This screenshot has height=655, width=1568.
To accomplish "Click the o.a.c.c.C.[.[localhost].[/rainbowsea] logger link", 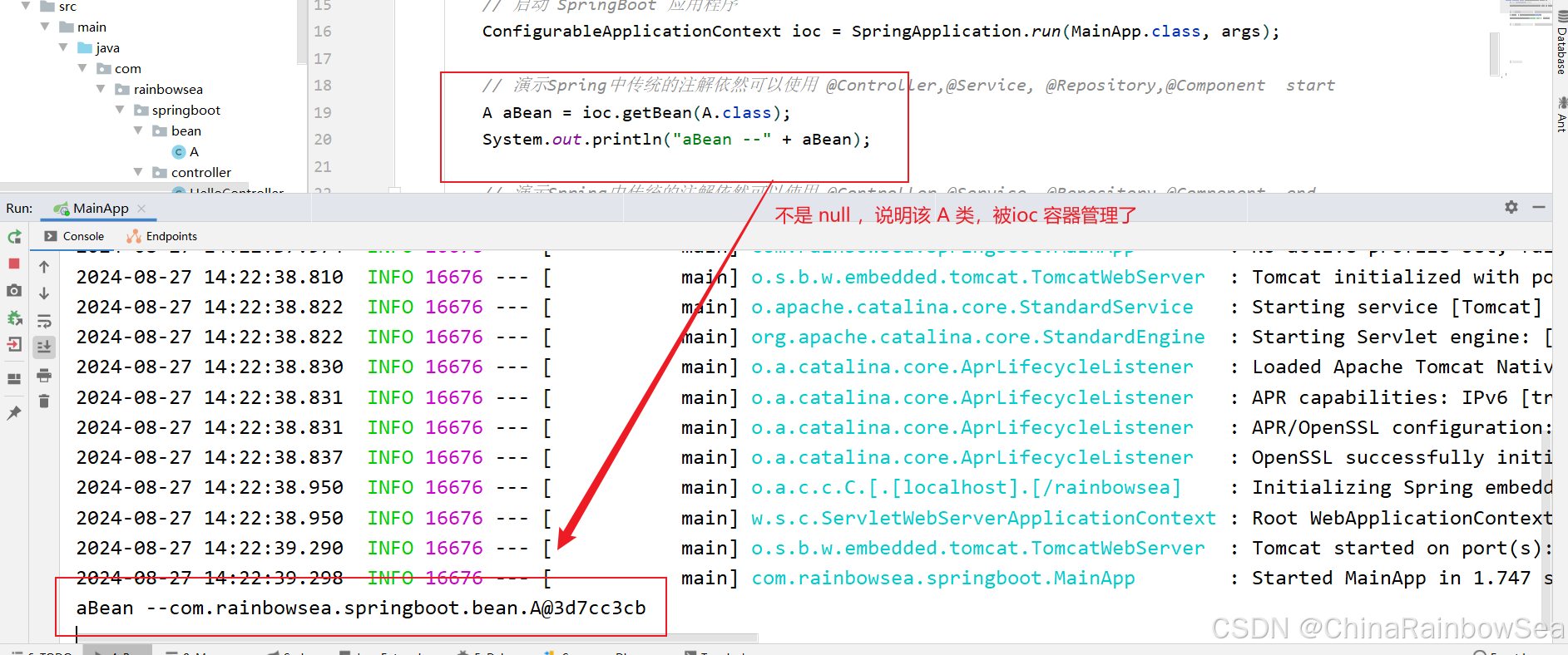I will (x=966, y=487).
